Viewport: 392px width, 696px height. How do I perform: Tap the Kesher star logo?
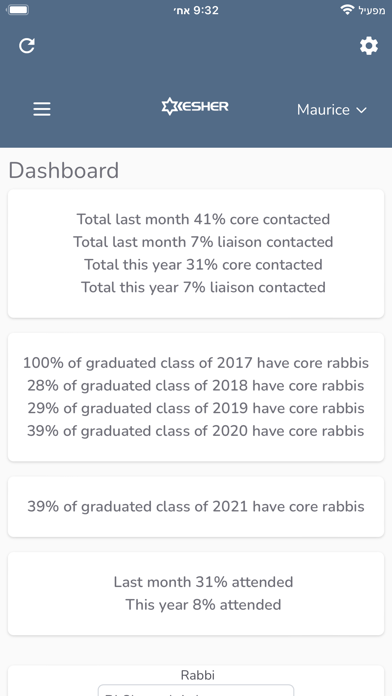point(195,107)
